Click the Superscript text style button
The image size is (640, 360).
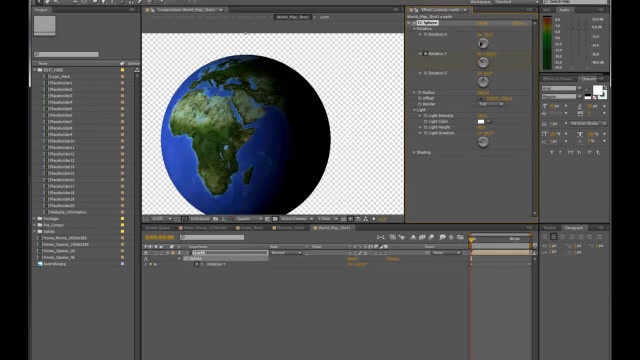pyautogui.click(x=589, y=153)
